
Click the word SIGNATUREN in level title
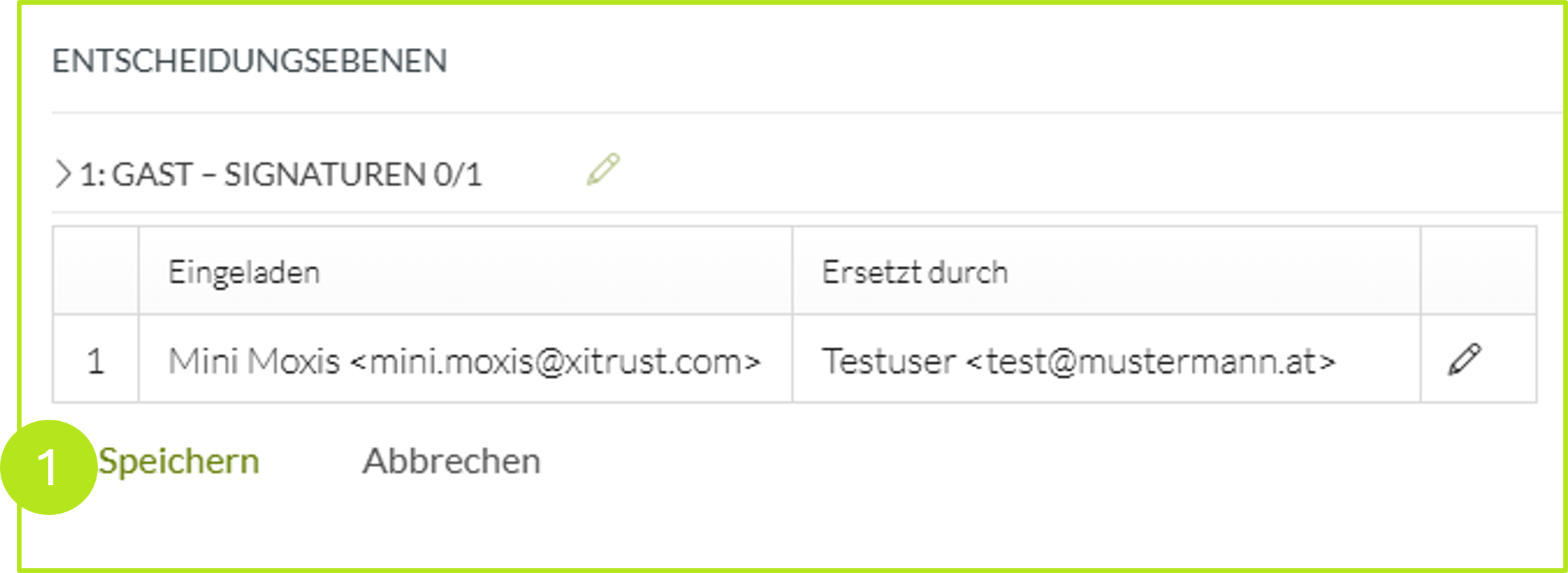tap(324, 175)
